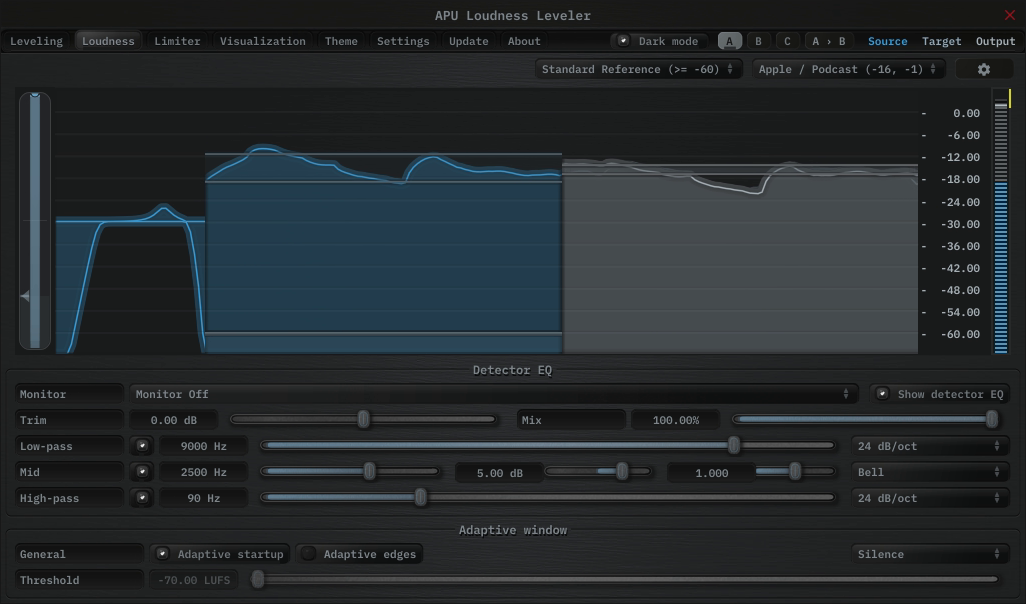
Task: Open the Standard Reference dropdown
Action: tap(637, 68)
